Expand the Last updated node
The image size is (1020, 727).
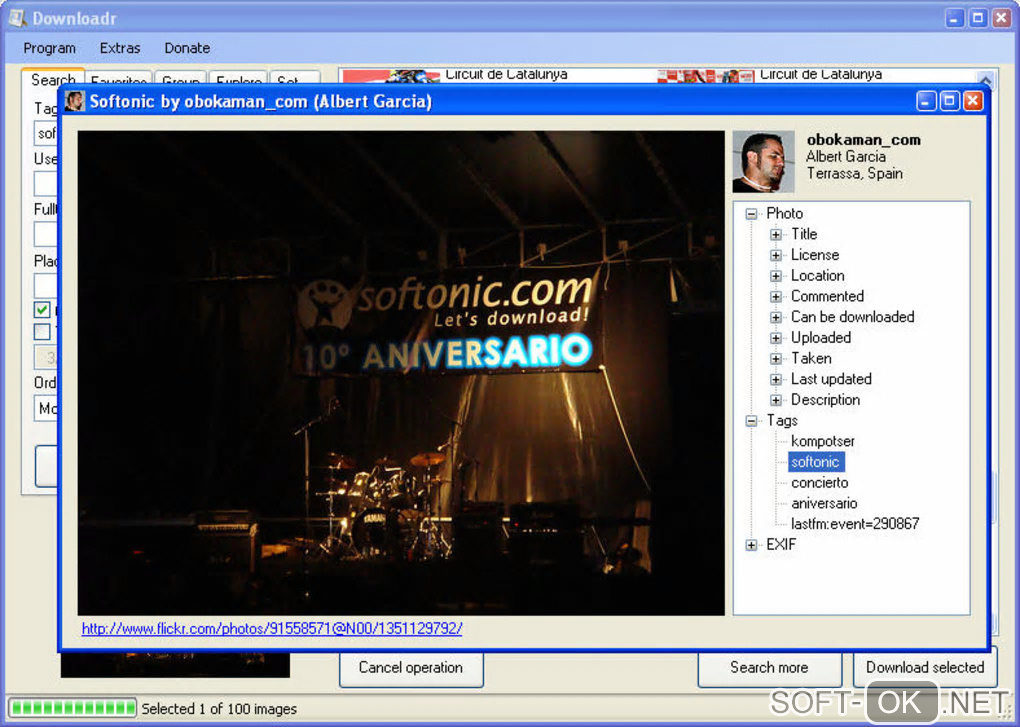pyautogui.click(x=775, y=379)
